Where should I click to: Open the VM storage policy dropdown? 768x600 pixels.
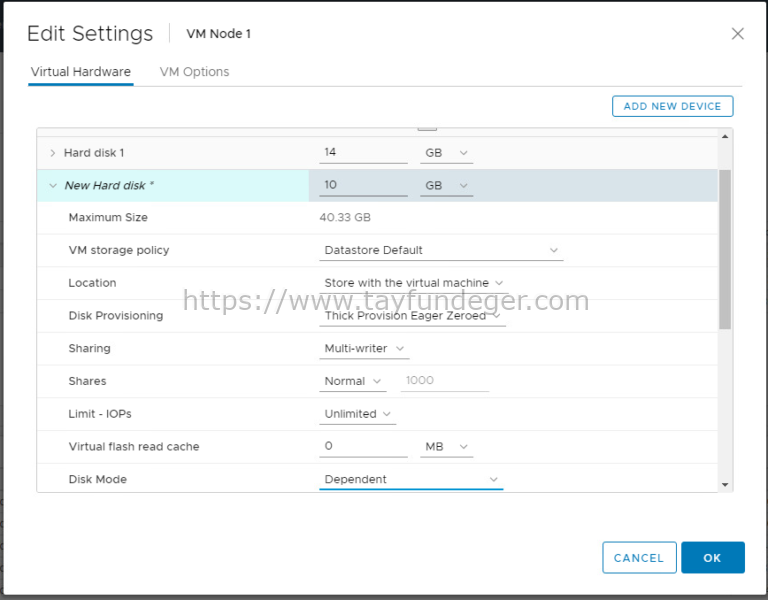tap(441, 250)
